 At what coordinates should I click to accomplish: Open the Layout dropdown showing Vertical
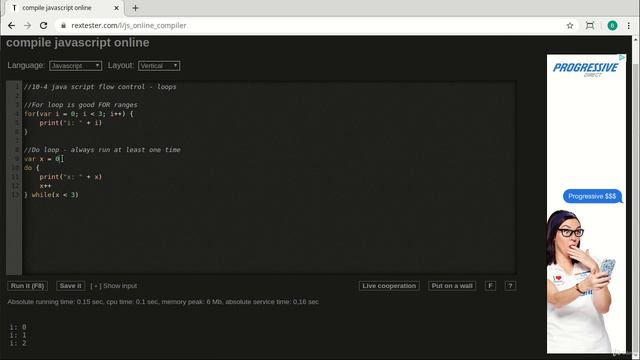pyautogui.click(x=159, y=66)
